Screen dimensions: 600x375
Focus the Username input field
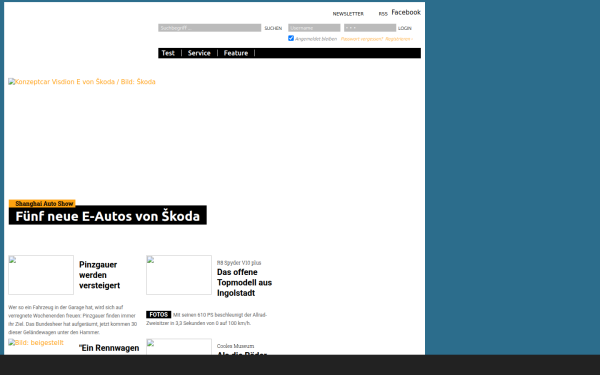click(314, 28)
